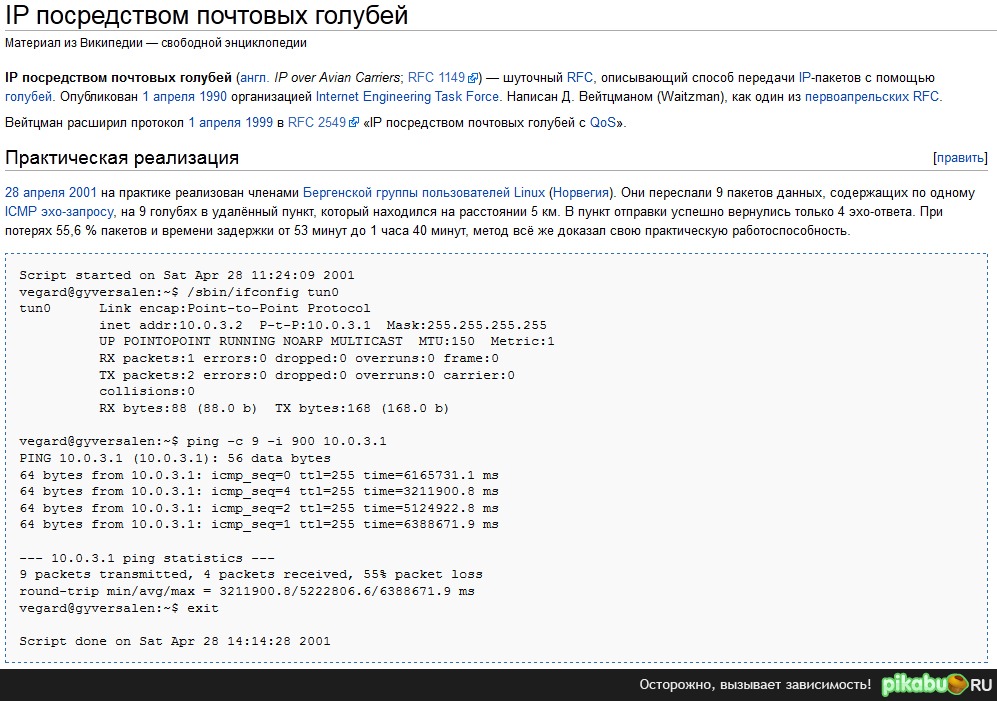Open the "англ." language link
Screen dimensions: 997x701
point(255,77)
